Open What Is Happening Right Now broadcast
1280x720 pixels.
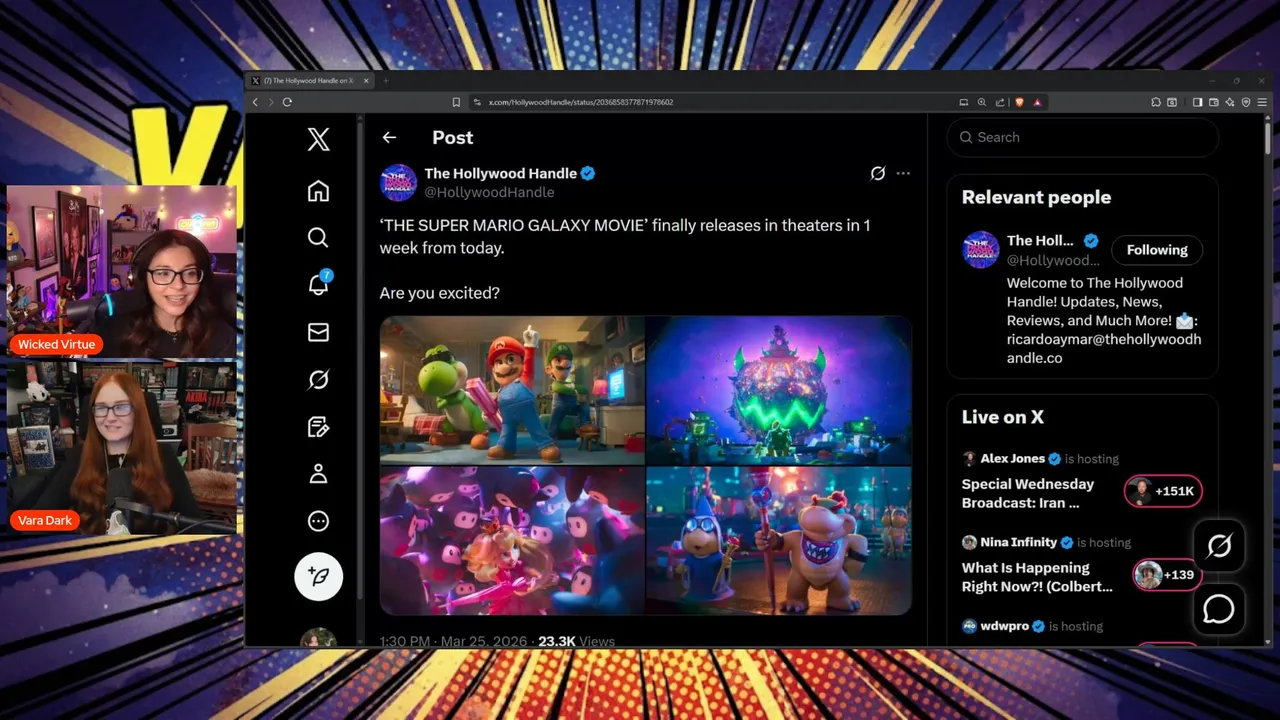point(1037,577)
